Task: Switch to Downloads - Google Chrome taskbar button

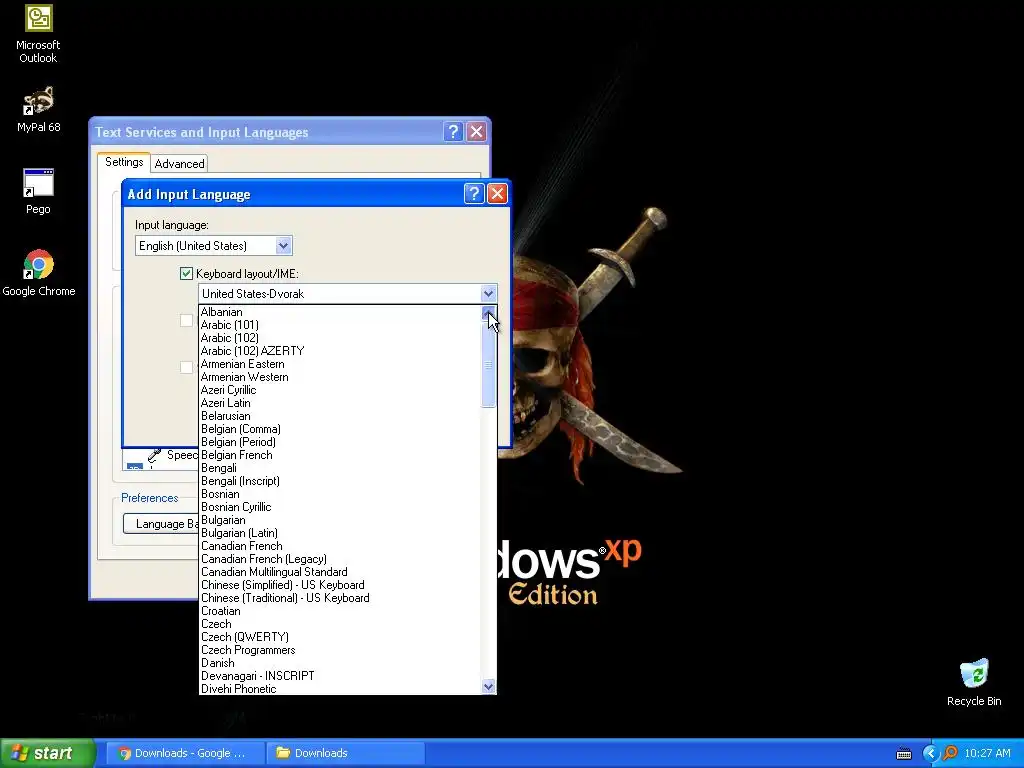Action: [x=185, y=753]
